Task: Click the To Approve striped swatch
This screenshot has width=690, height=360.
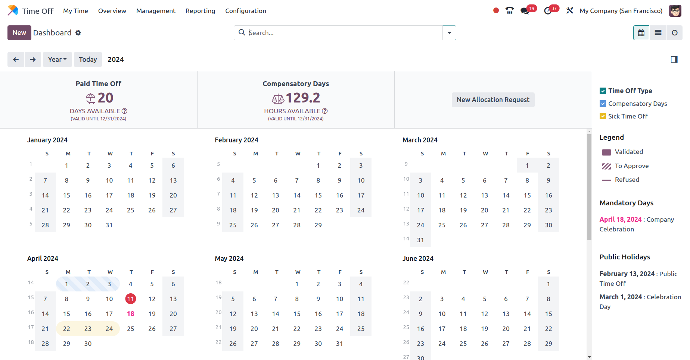Action: point(606,166)
